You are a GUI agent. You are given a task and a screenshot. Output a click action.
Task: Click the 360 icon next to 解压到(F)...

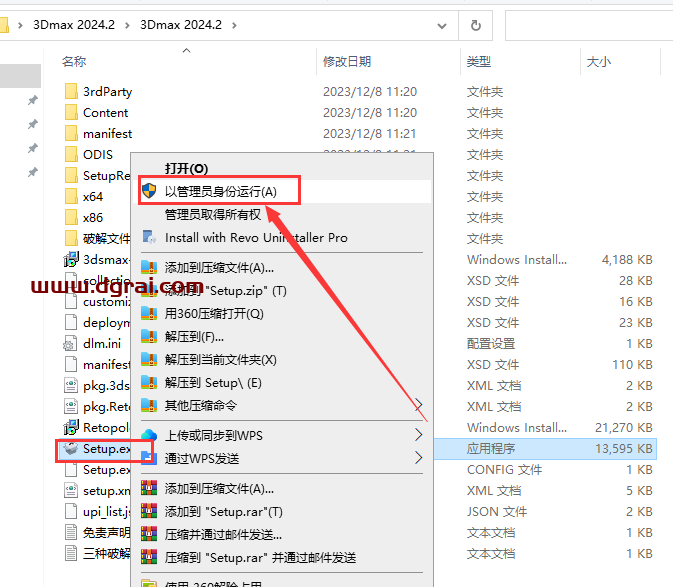149,337
